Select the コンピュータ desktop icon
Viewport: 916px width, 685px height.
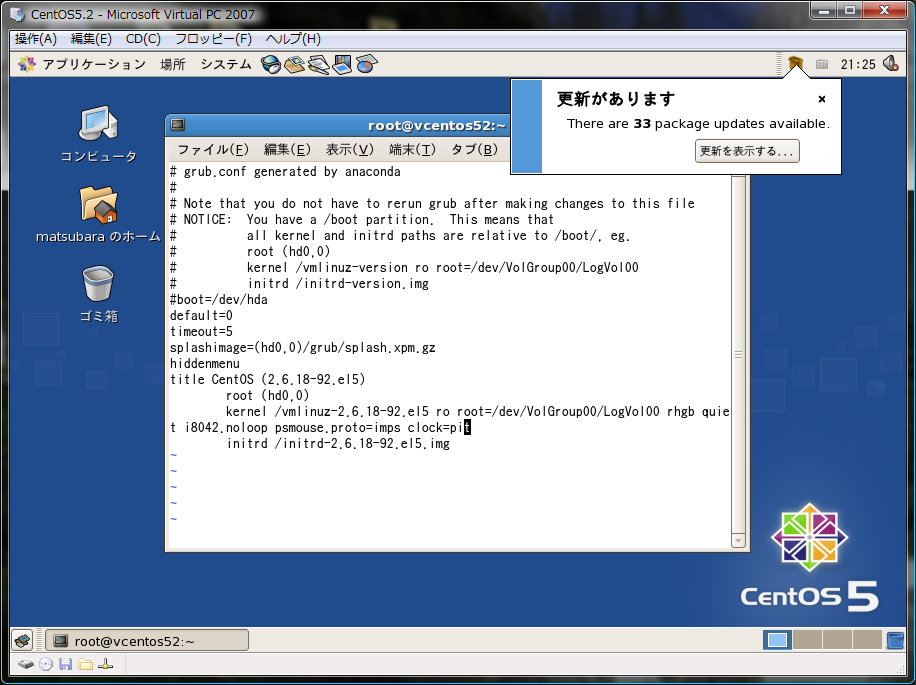98,134
